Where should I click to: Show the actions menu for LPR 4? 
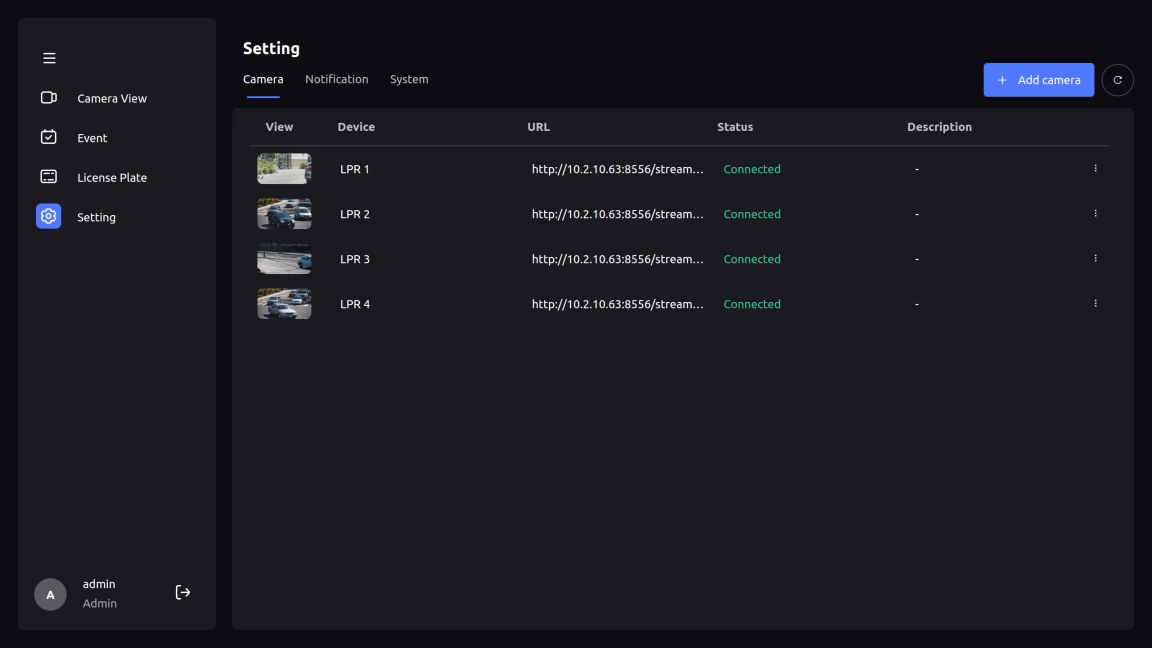(1095, 304)
